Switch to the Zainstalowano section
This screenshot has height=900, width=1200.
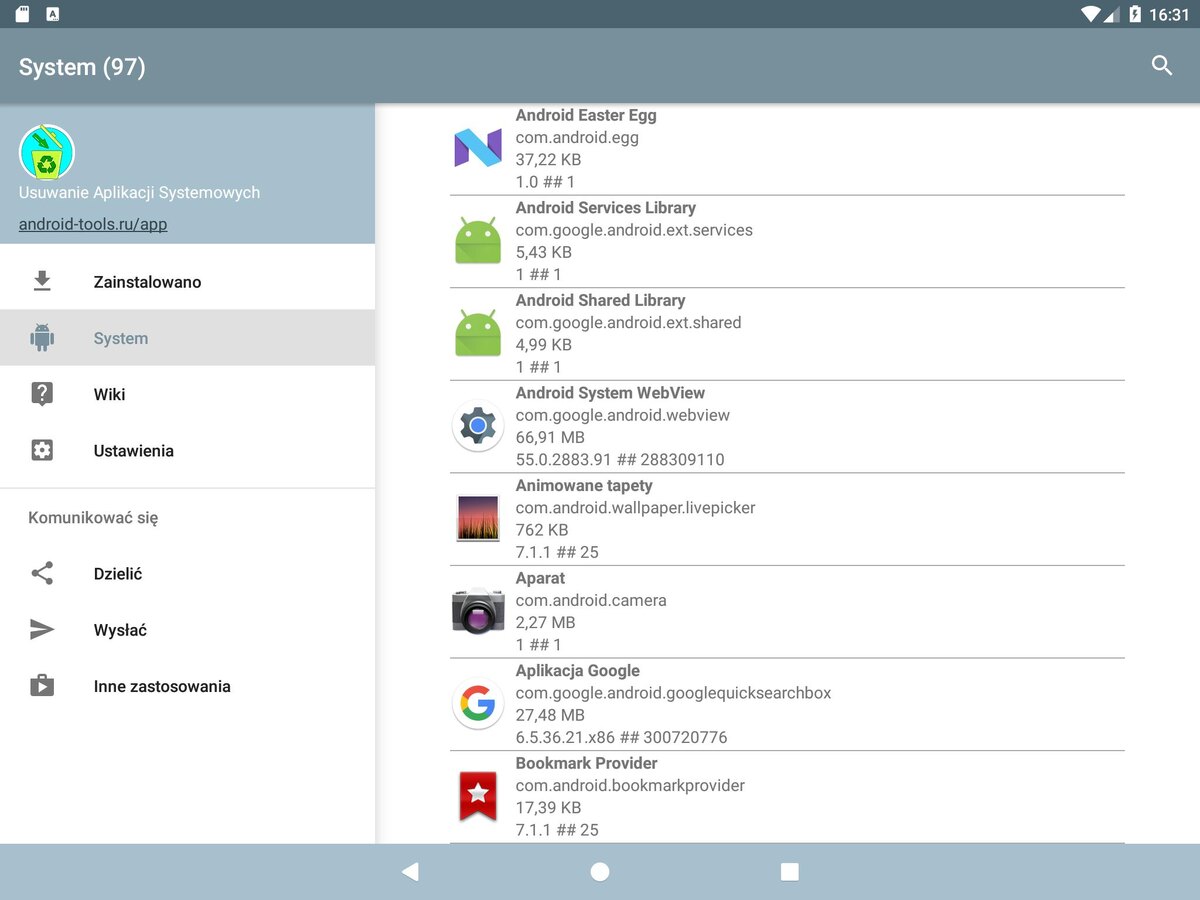pyautogui.click(x=147, y=281)
